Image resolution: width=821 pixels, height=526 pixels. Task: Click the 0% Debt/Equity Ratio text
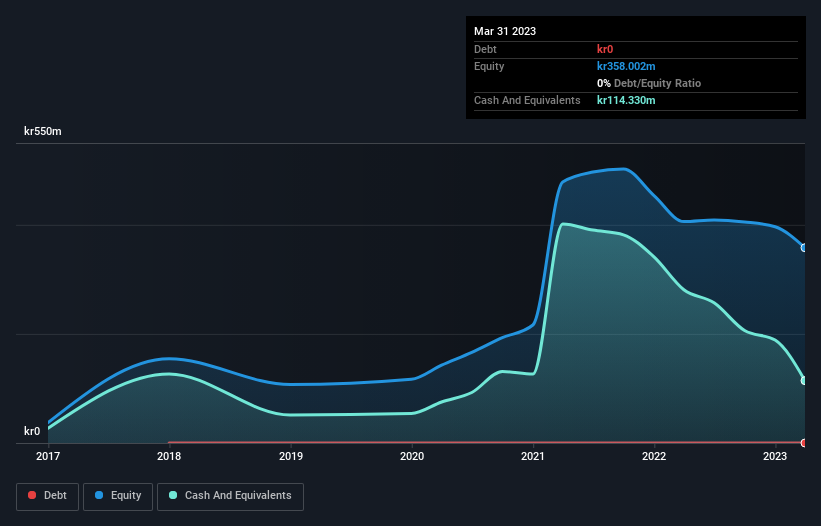(x=649, y=83)
